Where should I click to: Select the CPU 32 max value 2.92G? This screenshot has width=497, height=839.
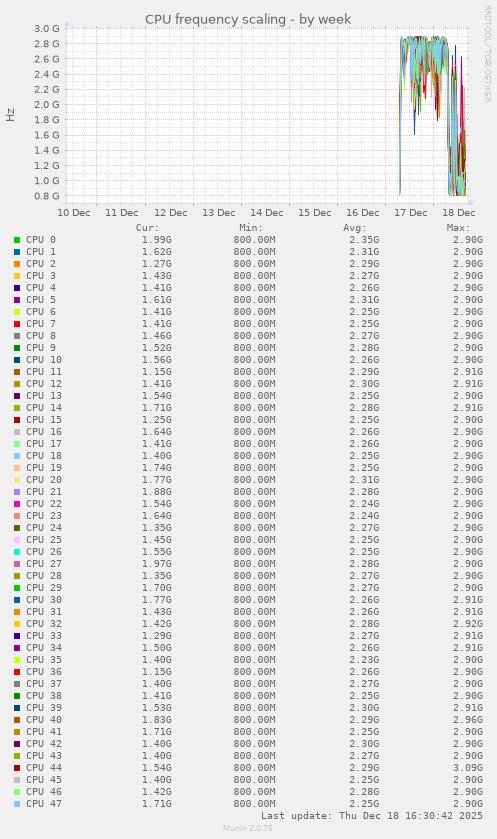coord(468,623)
